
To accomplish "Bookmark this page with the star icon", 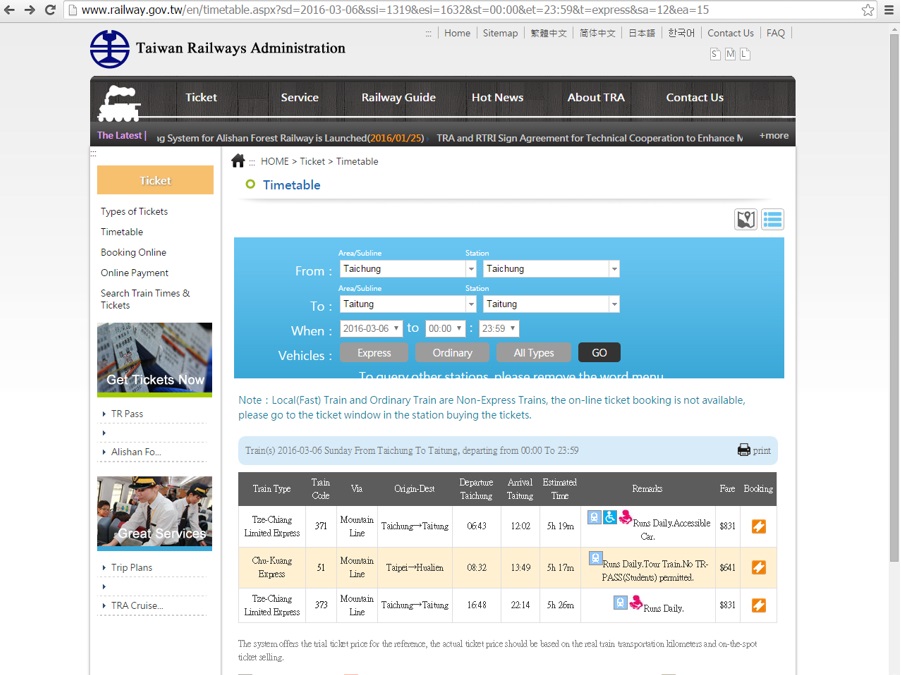I will [868, 10].
